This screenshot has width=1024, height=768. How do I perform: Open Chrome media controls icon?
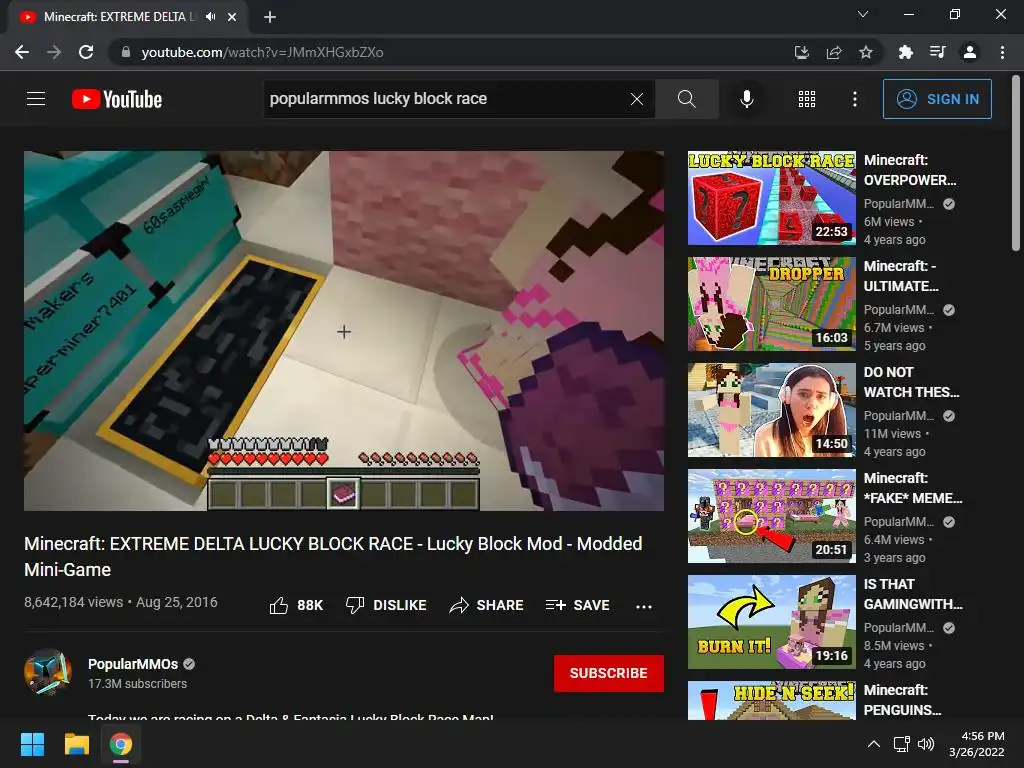pyautogui.click(x=937, y=52)
